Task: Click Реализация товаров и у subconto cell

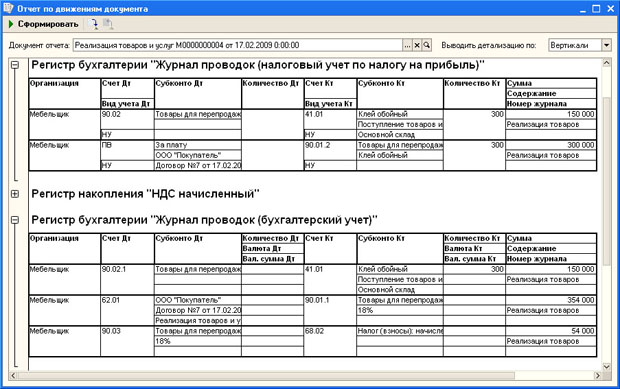Action: (x=198, y=321)
